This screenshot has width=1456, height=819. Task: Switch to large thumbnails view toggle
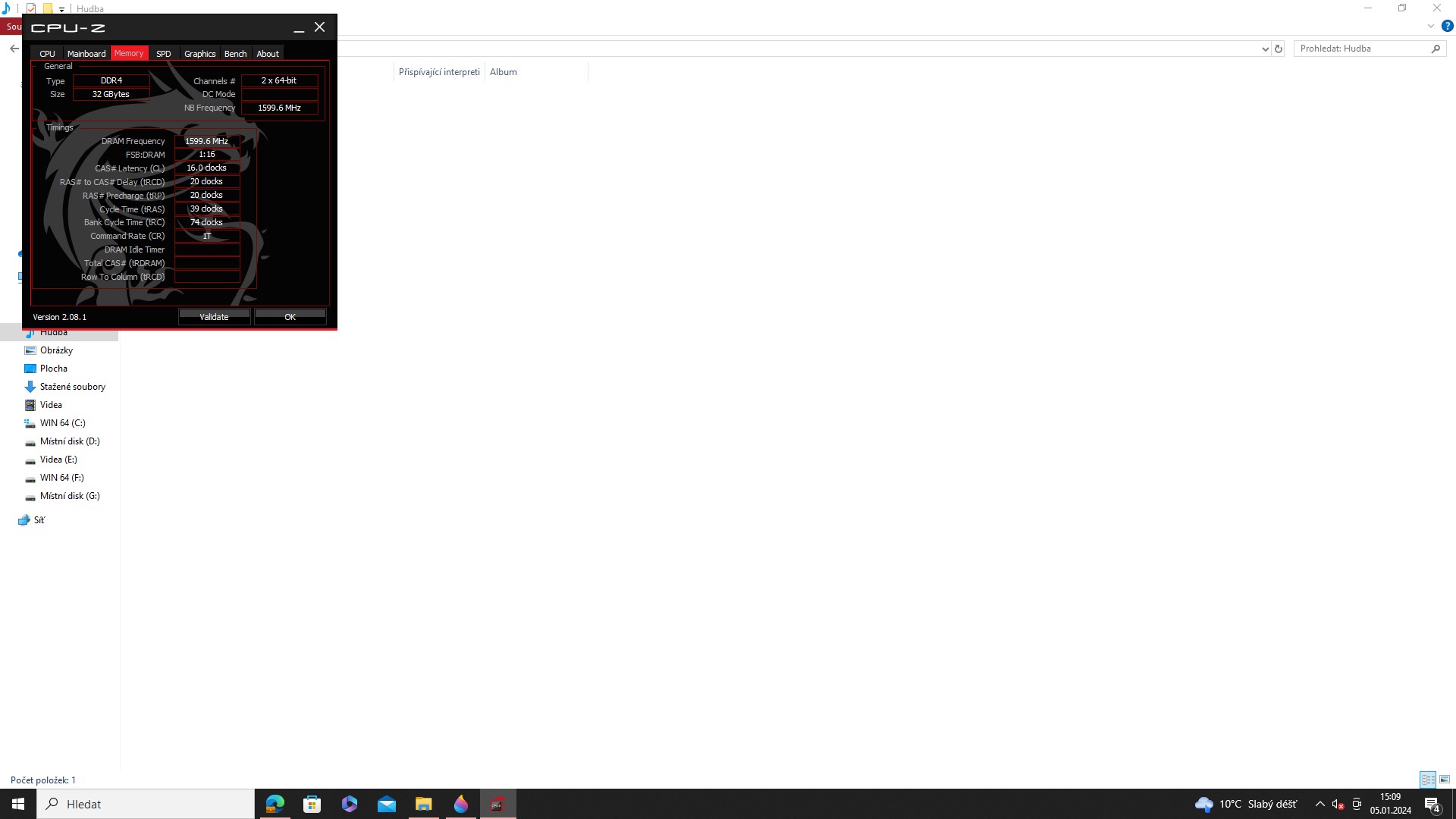[x=1445, y=780]
